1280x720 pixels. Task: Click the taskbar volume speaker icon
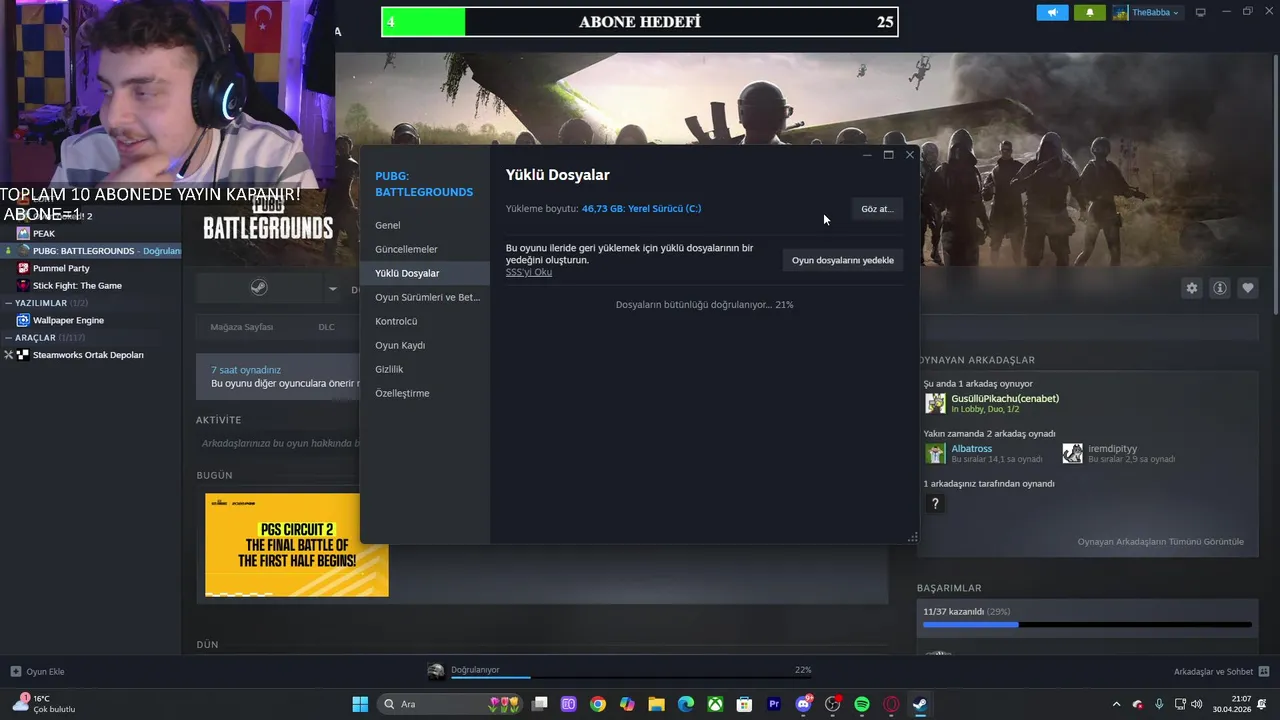[x=1197, y=704]
